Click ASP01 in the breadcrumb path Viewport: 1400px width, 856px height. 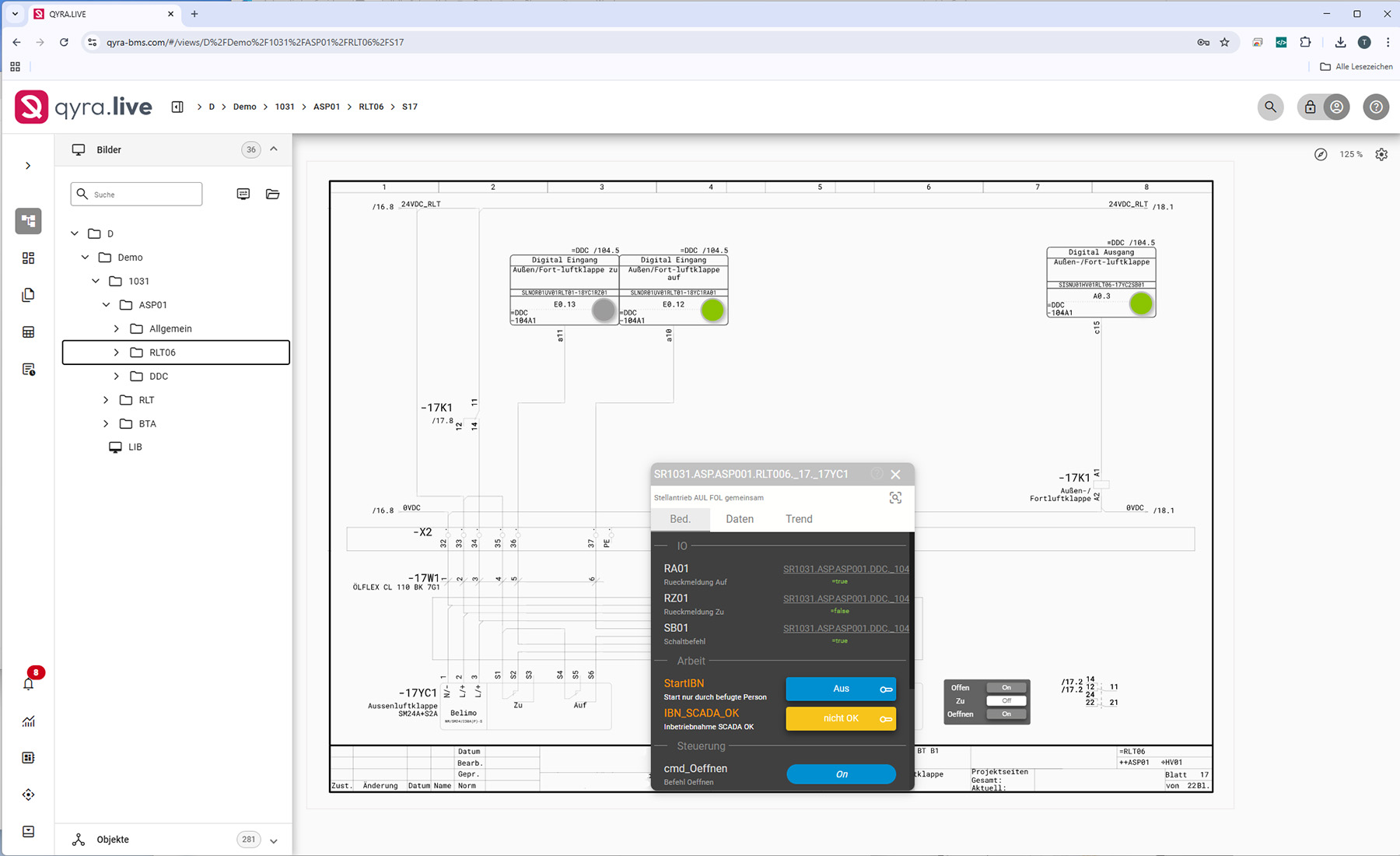click(x=327, y=107)
